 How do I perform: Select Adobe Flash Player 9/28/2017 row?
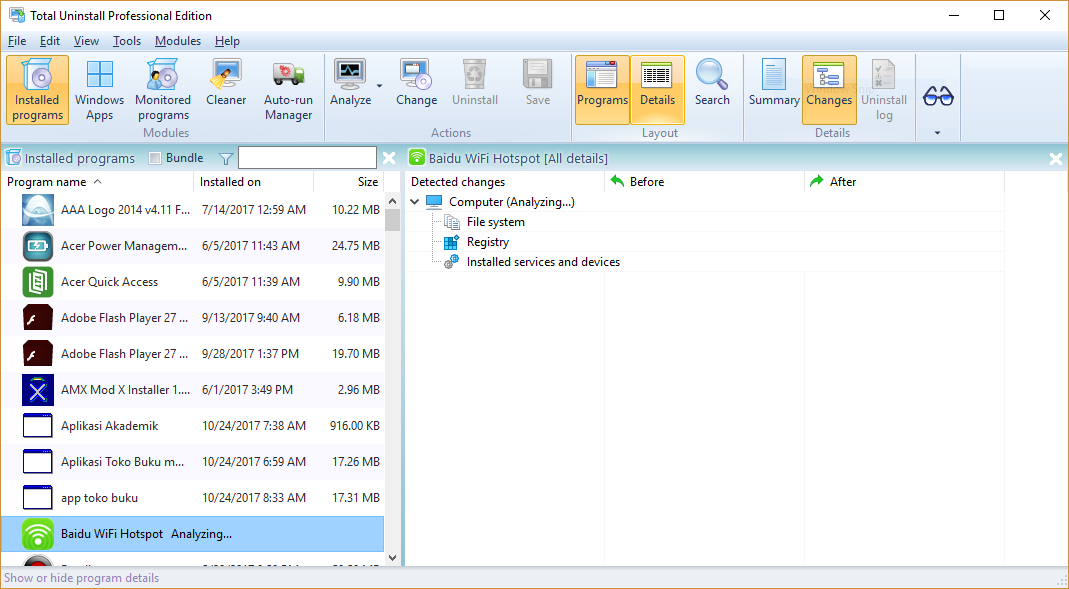192,354
